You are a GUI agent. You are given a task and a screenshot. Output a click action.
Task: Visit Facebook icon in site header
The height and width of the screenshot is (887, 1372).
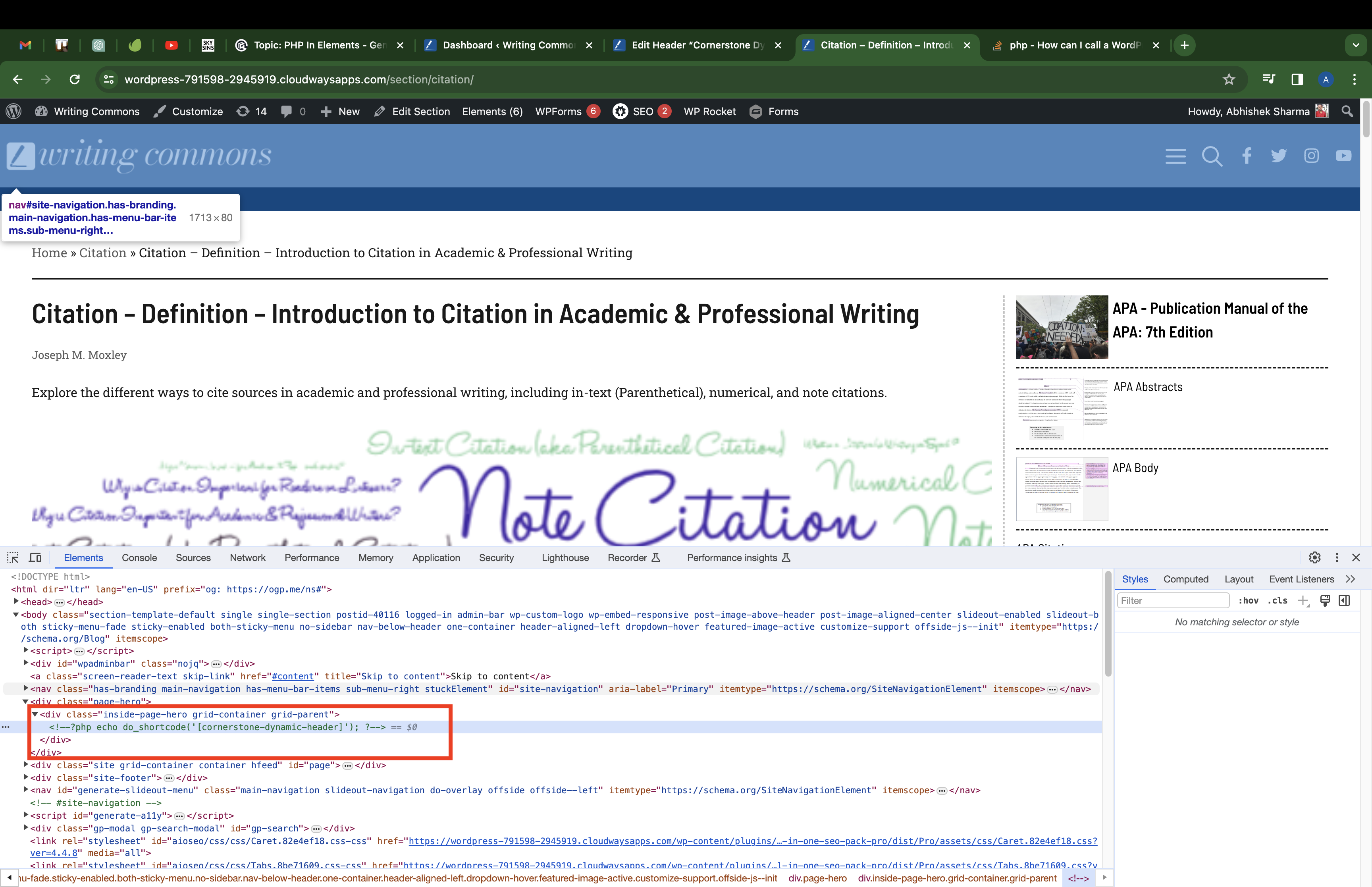pos(1247,156)
